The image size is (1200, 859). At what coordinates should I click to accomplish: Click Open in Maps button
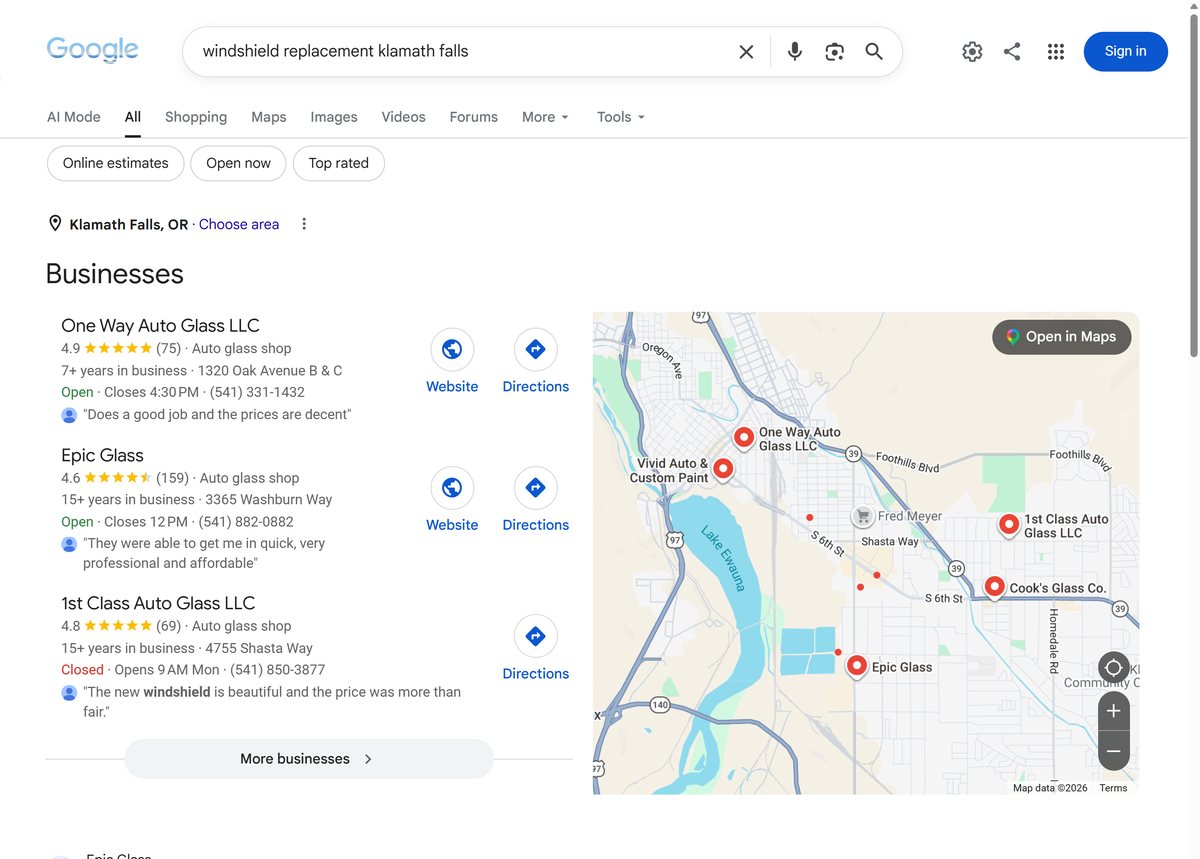click(x=1062, y=337)
